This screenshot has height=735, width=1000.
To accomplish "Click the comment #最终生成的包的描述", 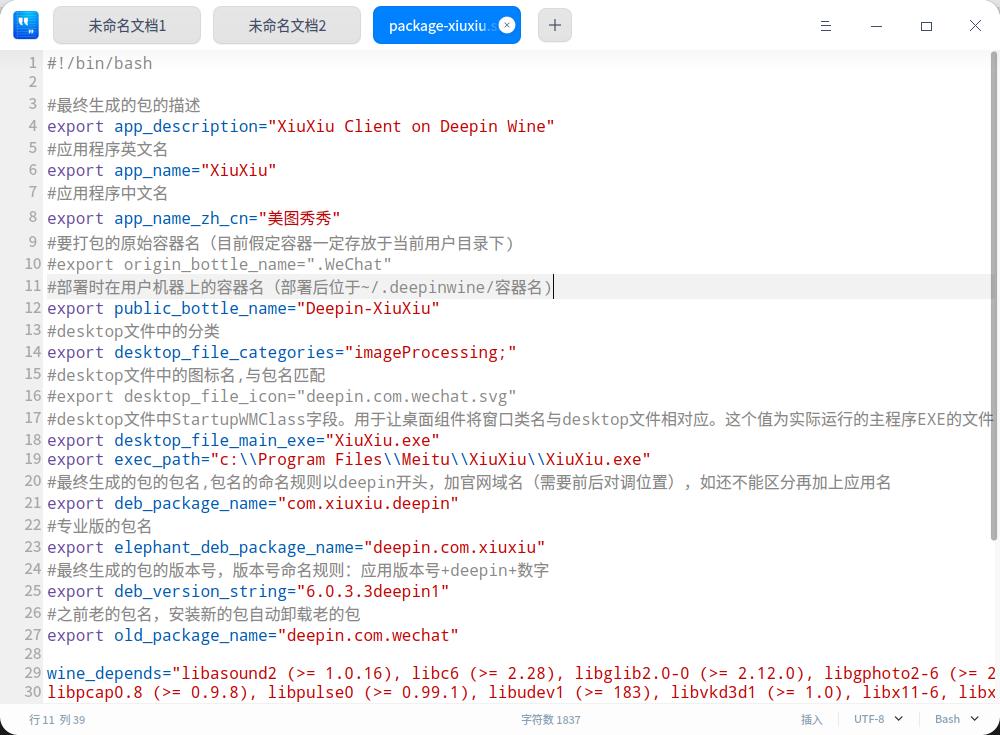I will [x=124, y=105].
